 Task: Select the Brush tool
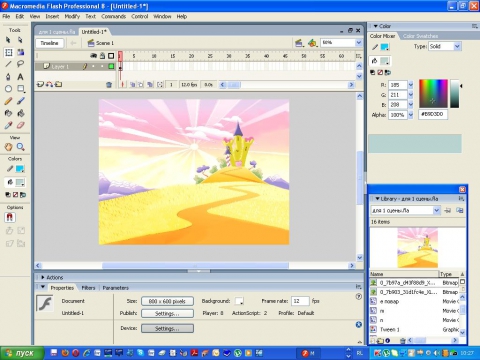(x=20, y=101)
